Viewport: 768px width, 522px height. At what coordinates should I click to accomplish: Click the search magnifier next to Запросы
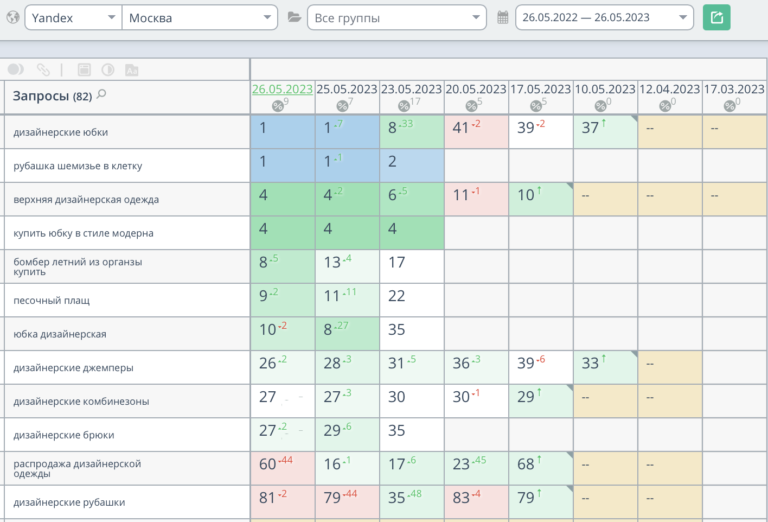tap(101, 95)
